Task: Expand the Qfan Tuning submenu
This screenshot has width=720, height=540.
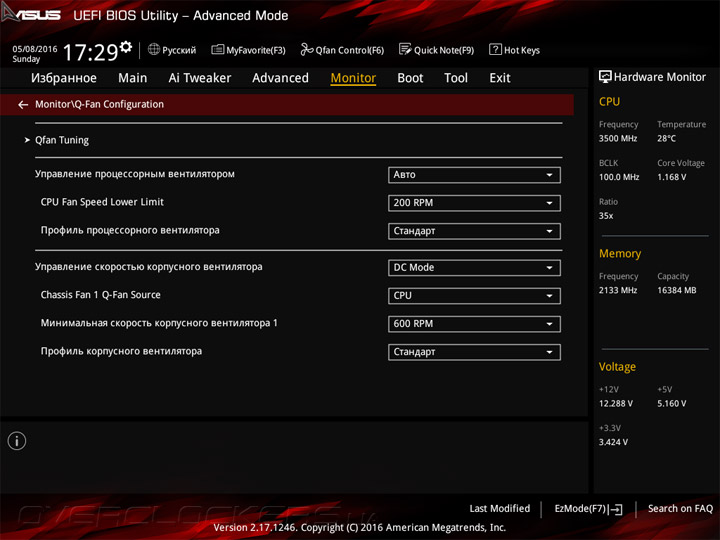Action: point(62,140)
